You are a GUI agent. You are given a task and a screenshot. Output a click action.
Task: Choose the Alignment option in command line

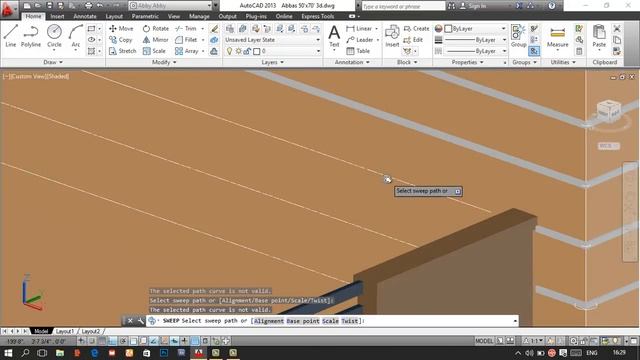(x=269, y=321)
